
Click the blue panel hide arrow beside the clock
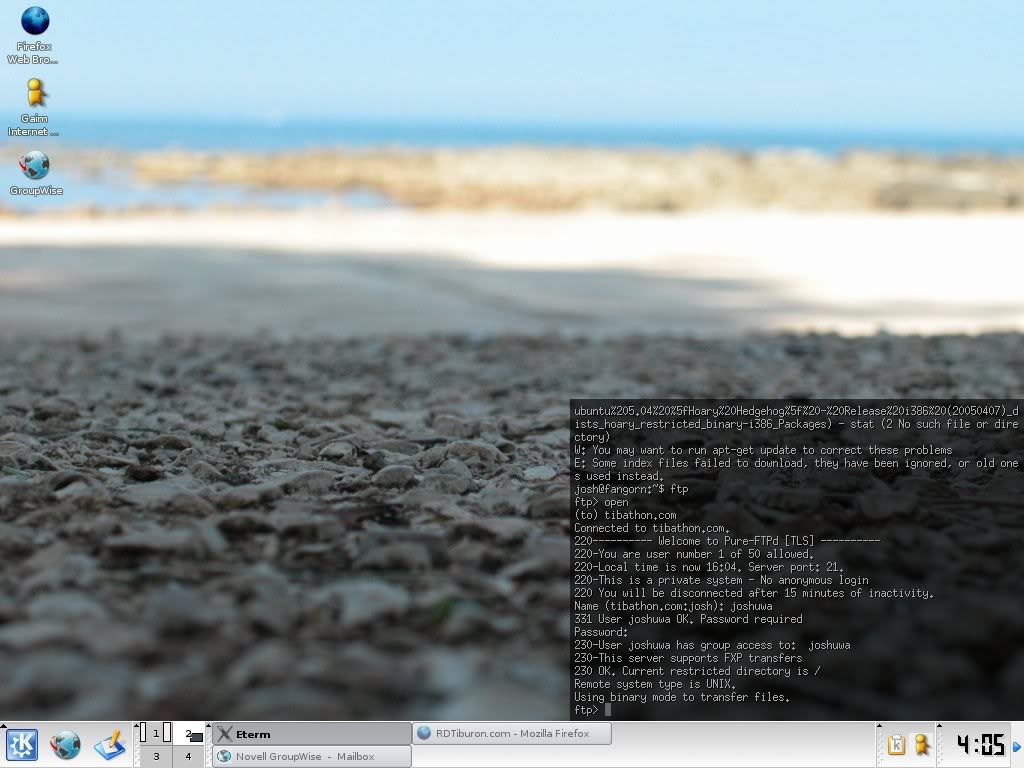click(1017, 746)
